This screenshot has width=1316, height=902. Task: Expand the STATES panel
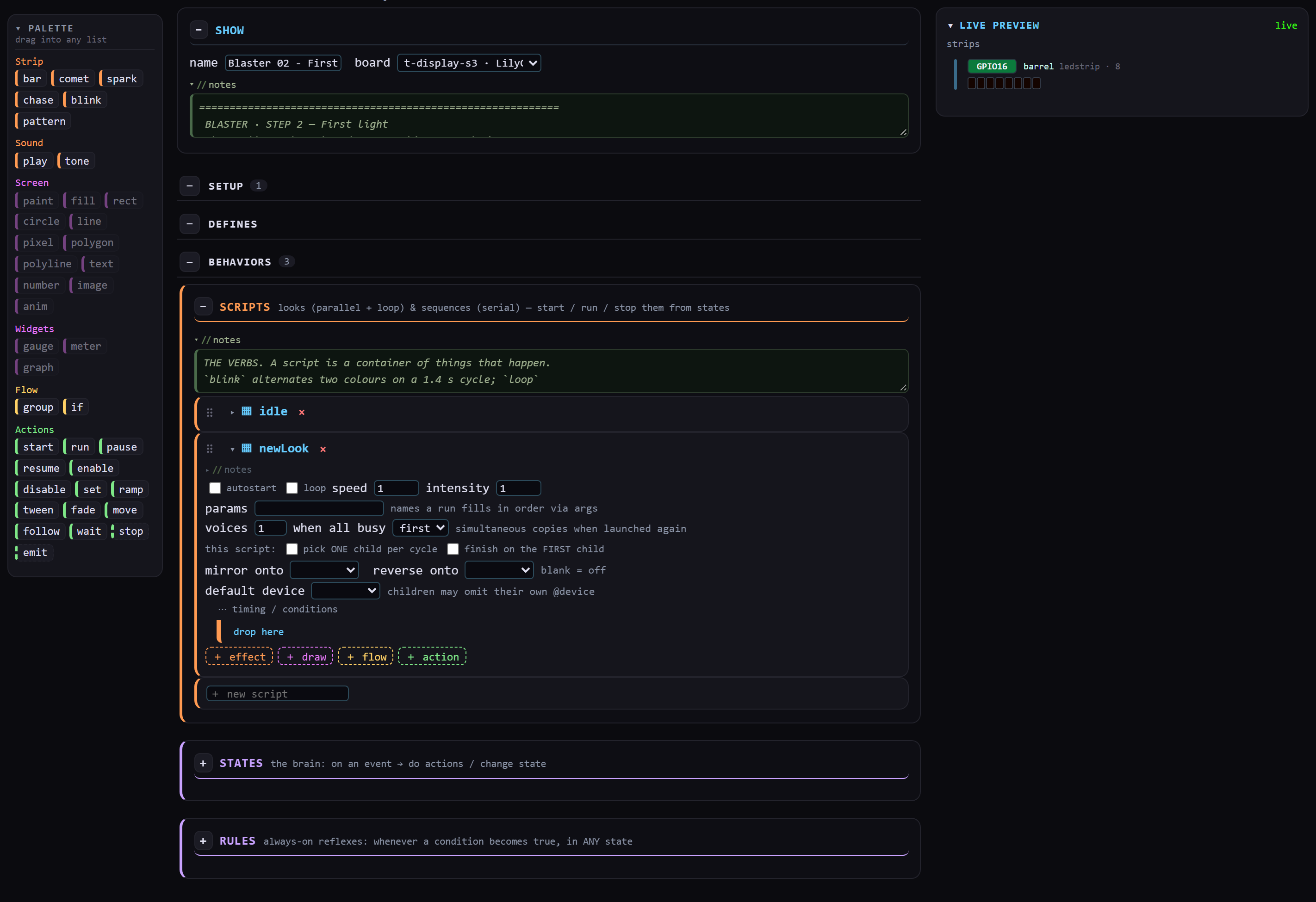click(x=203, y=763)
